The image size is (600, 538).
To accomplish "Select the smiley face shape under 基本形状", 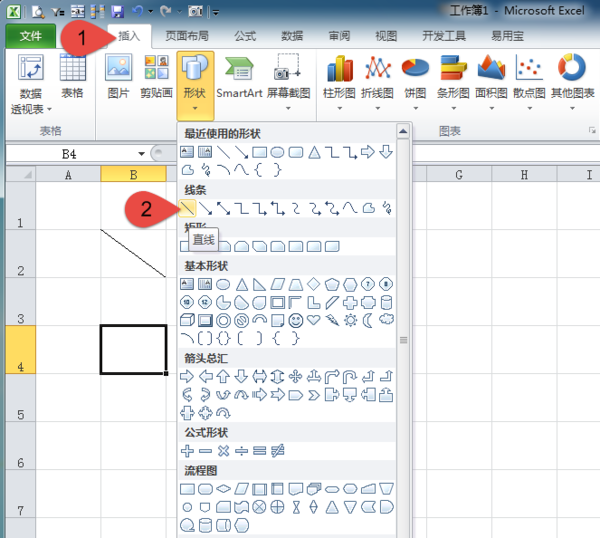I will [x=296, y=320].
